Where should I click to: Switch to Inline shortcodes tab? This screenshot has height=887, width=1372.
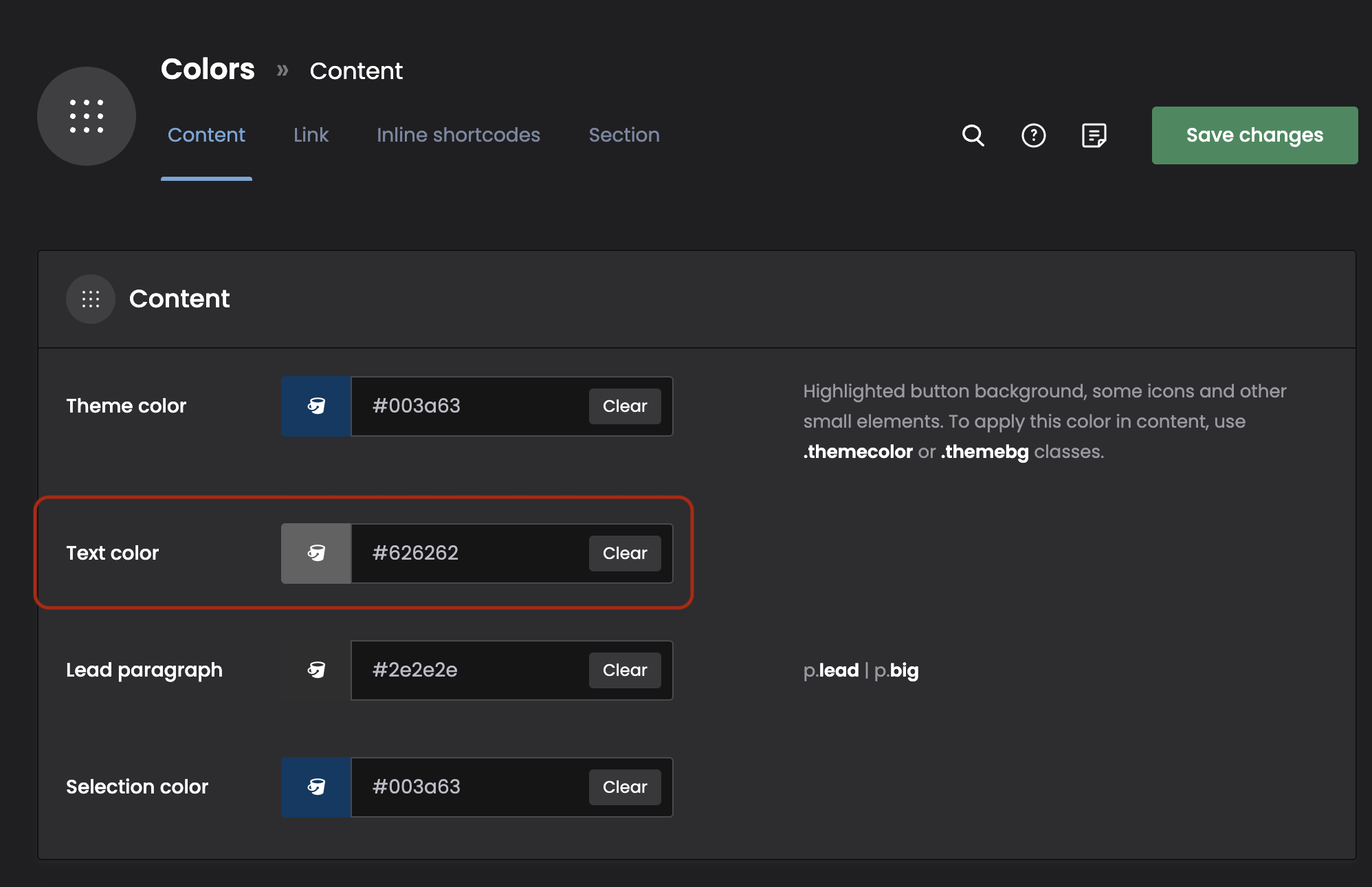(x=458, y=135)
